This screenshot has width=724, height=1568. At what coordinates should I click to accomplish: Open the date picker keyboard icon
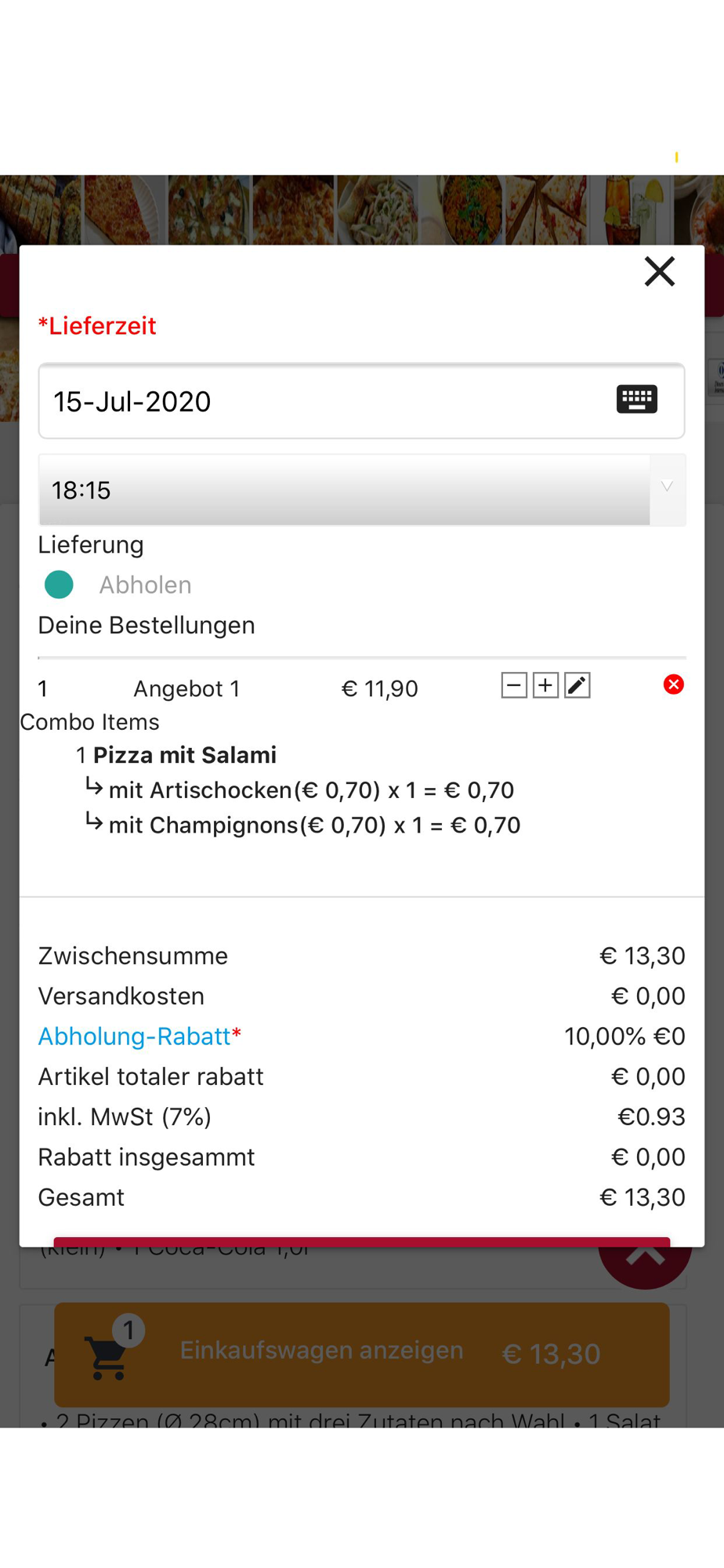[x=636, y=400]
